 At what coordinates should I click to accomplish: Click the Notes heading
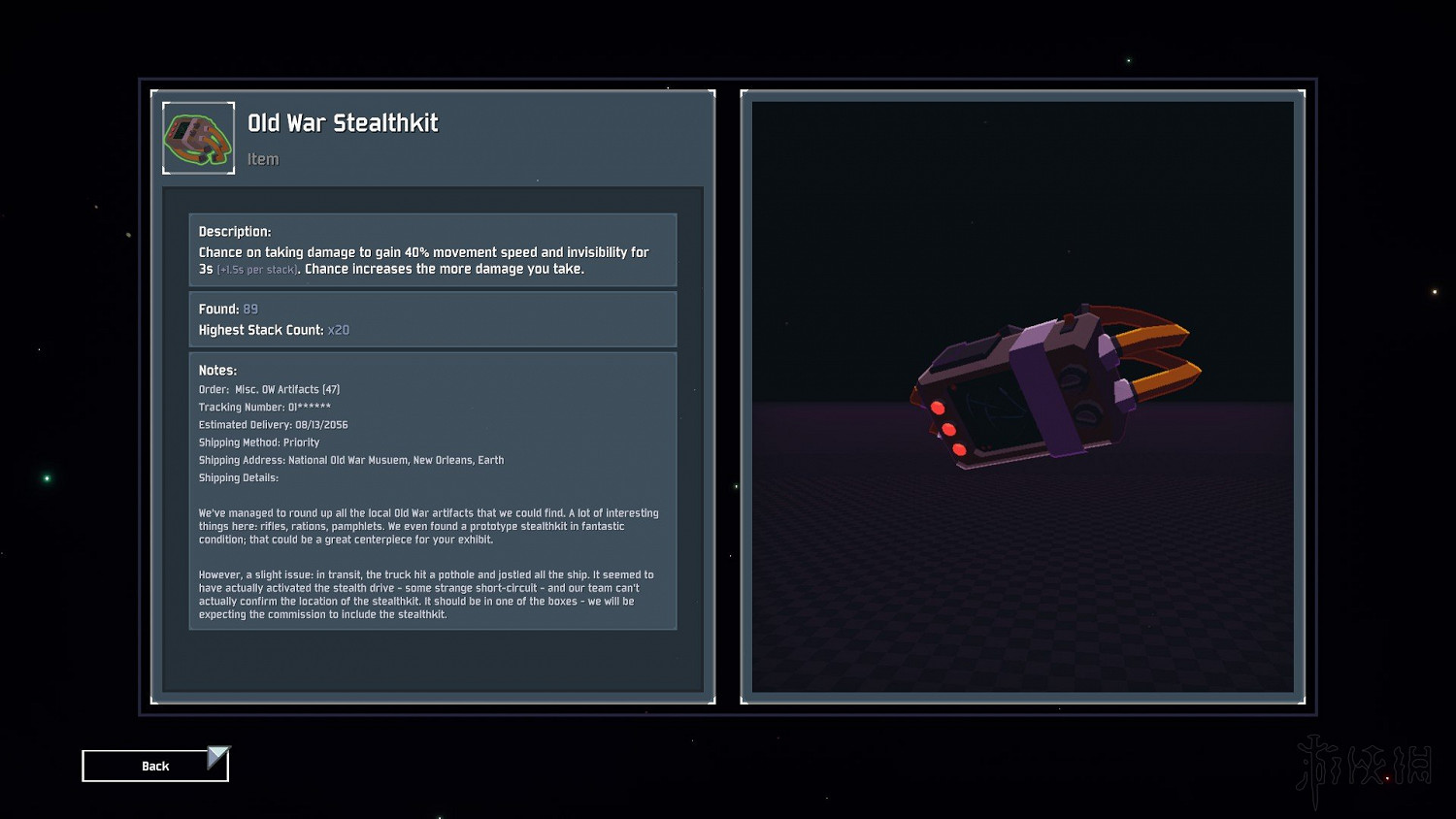coord(217,371)
